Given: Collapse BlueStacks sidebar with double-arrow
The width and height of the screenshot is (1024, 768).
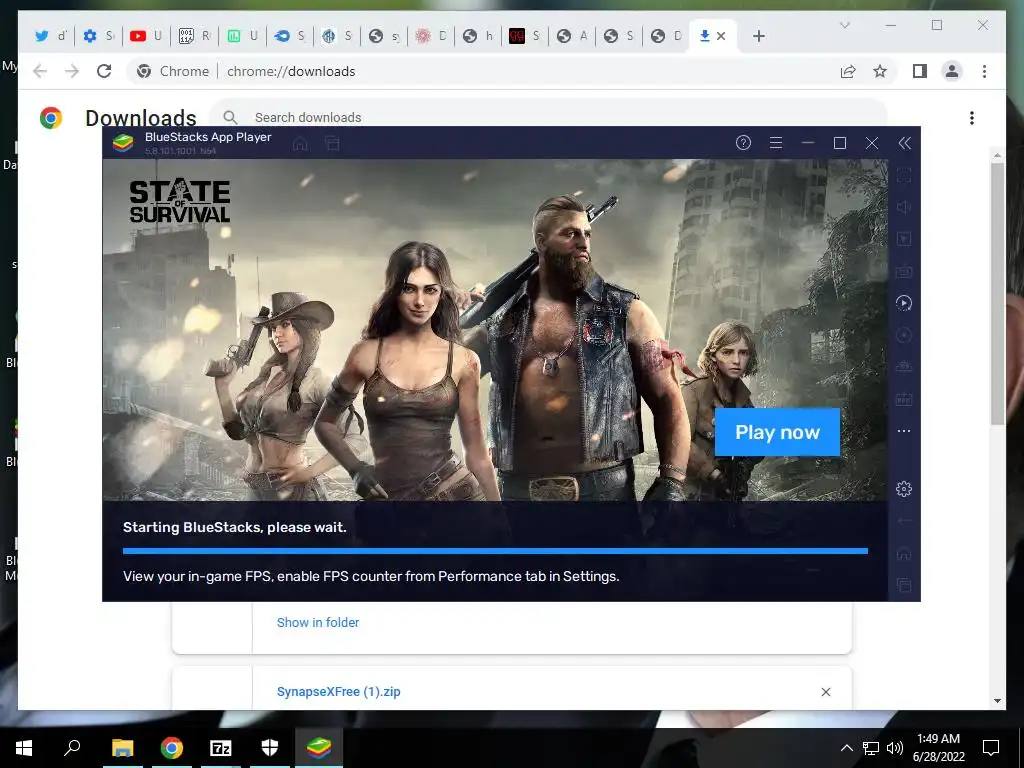Looking at the screenshot, I should [904, 143].
